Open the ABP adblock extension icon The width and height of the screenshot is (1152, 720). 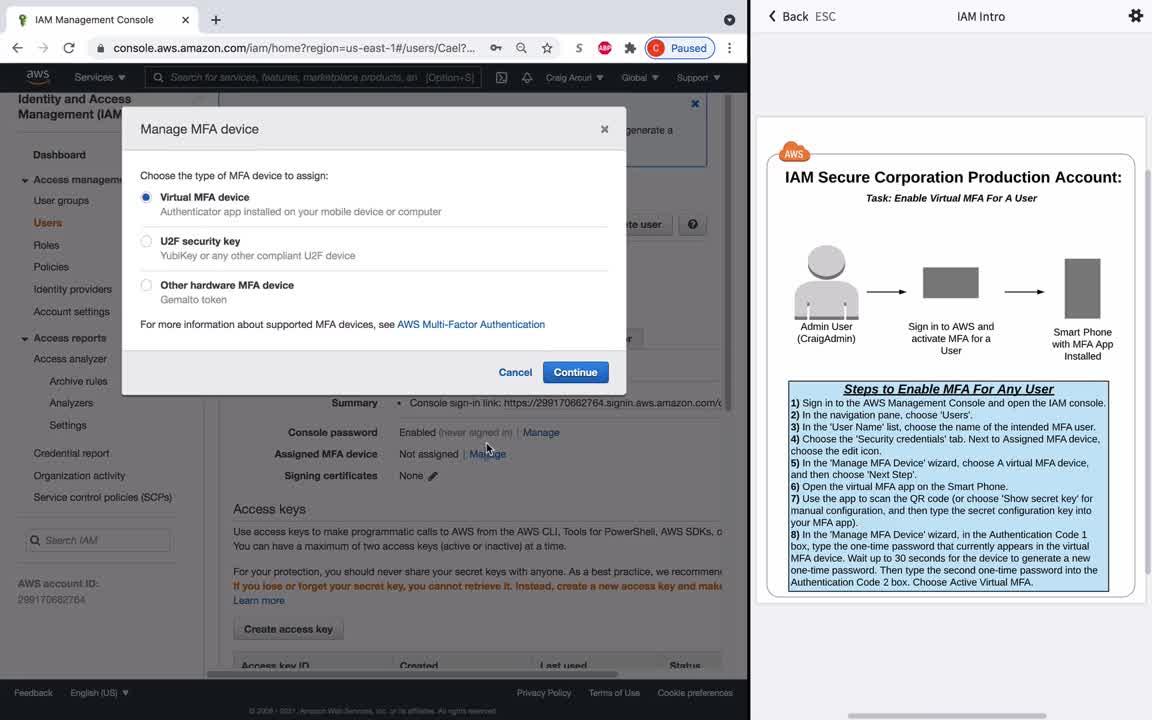605,48
